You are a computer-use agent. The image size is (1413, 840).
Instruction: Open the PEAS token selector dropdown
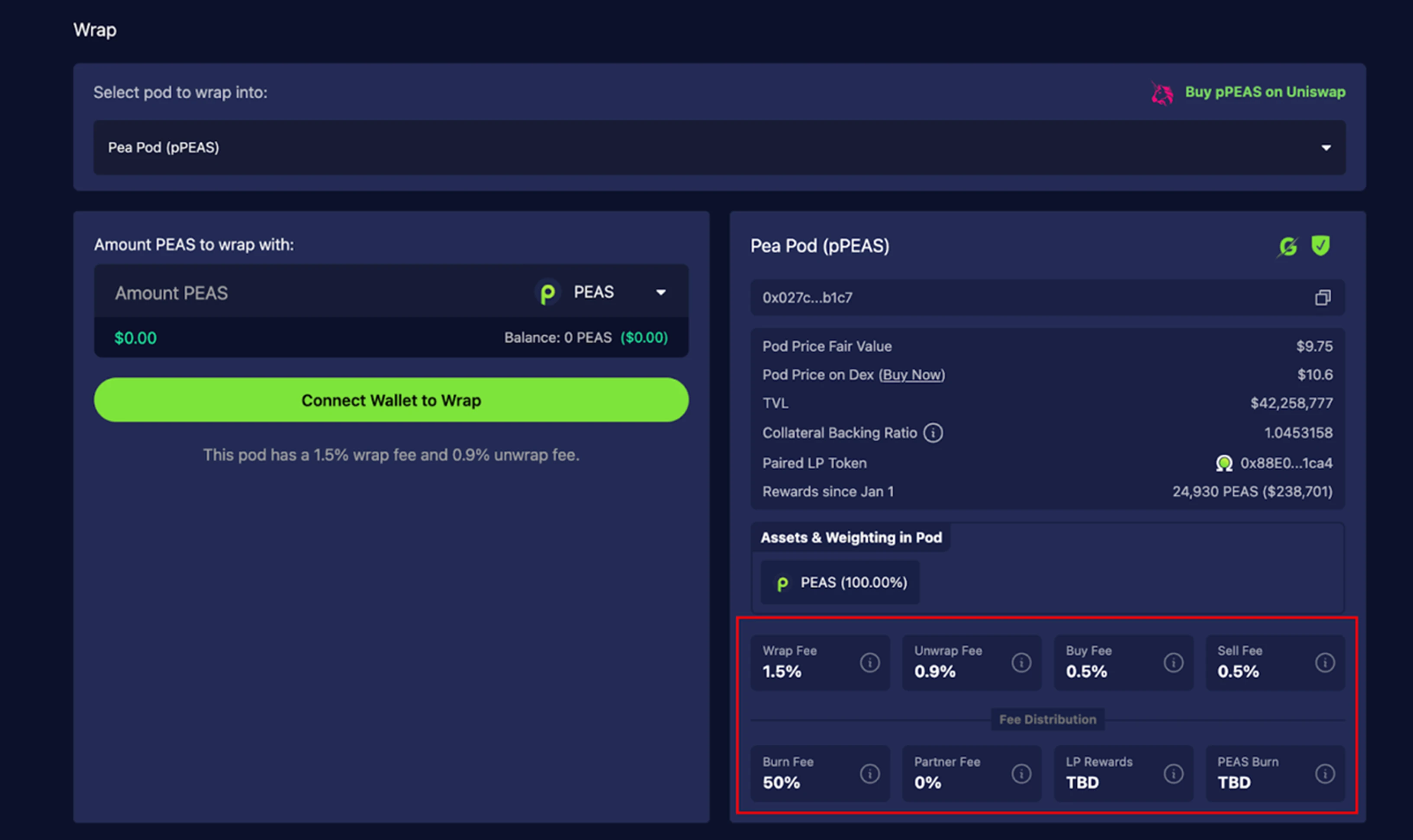coord(661,292)
